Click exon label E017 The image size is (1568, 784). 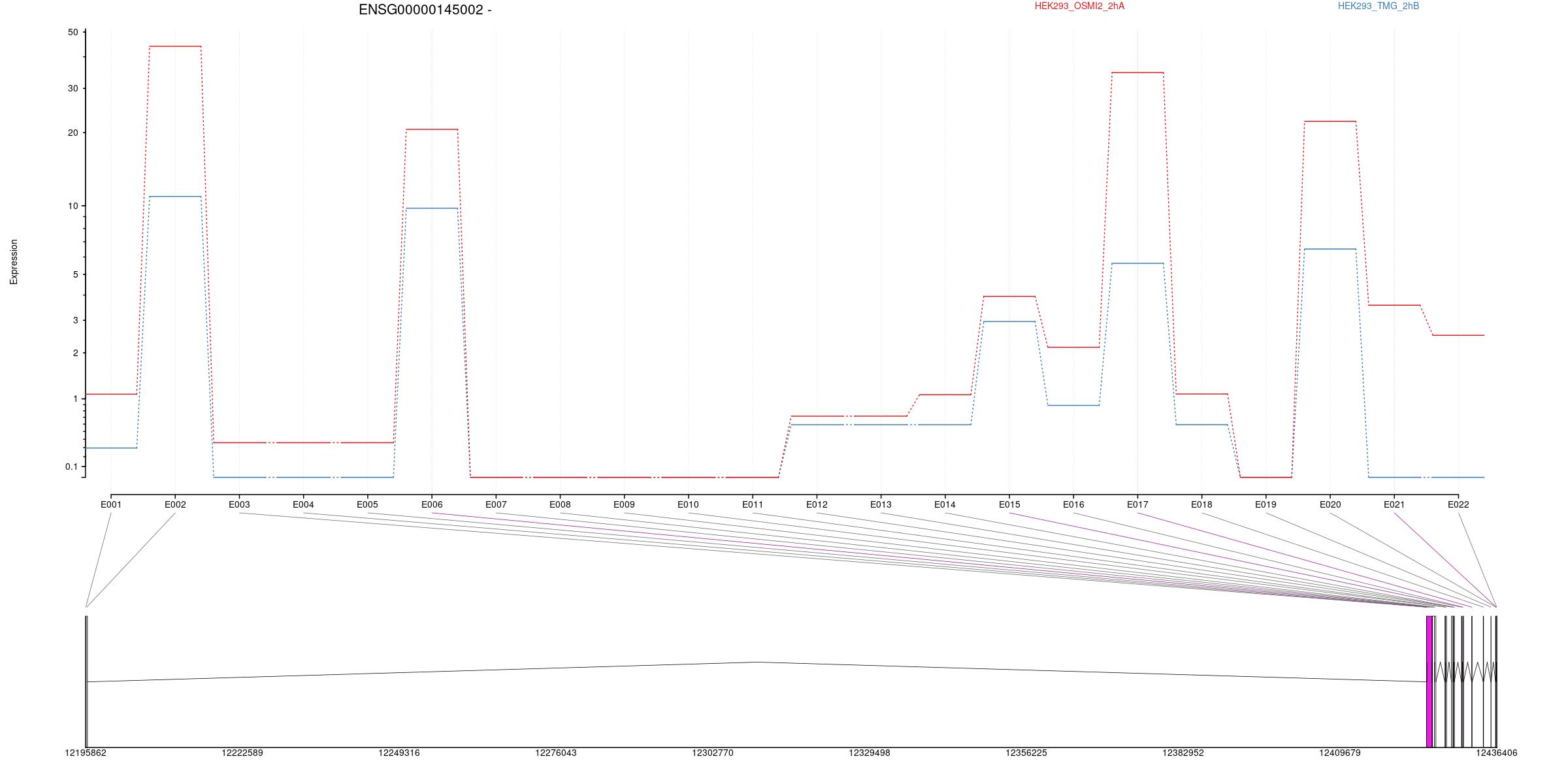click(x=1137, y=504)
